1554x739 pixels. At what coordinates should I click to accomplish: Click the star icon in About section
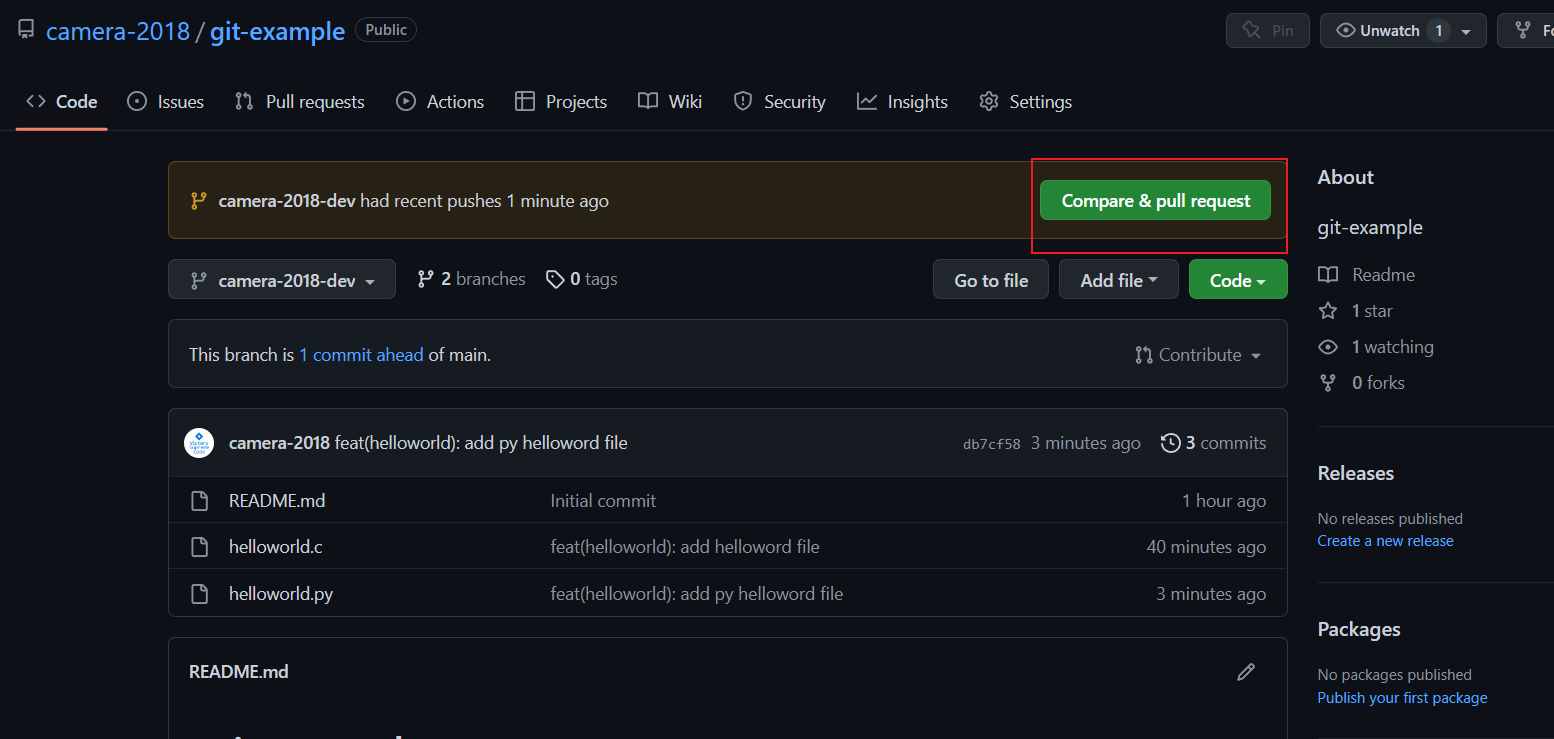click(x=1328, y=311)
